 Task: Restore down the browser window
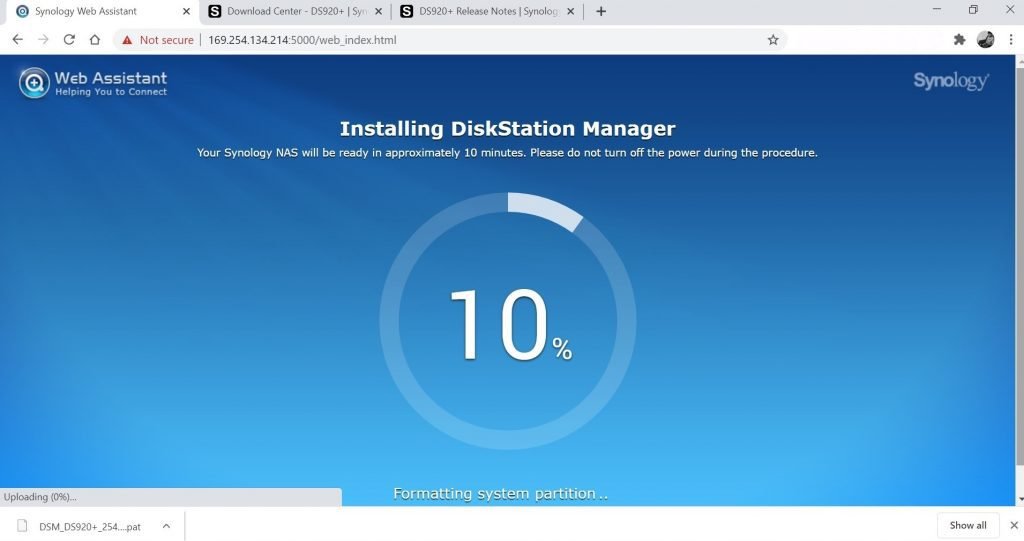pyautogui.click(x=973, y=10)
